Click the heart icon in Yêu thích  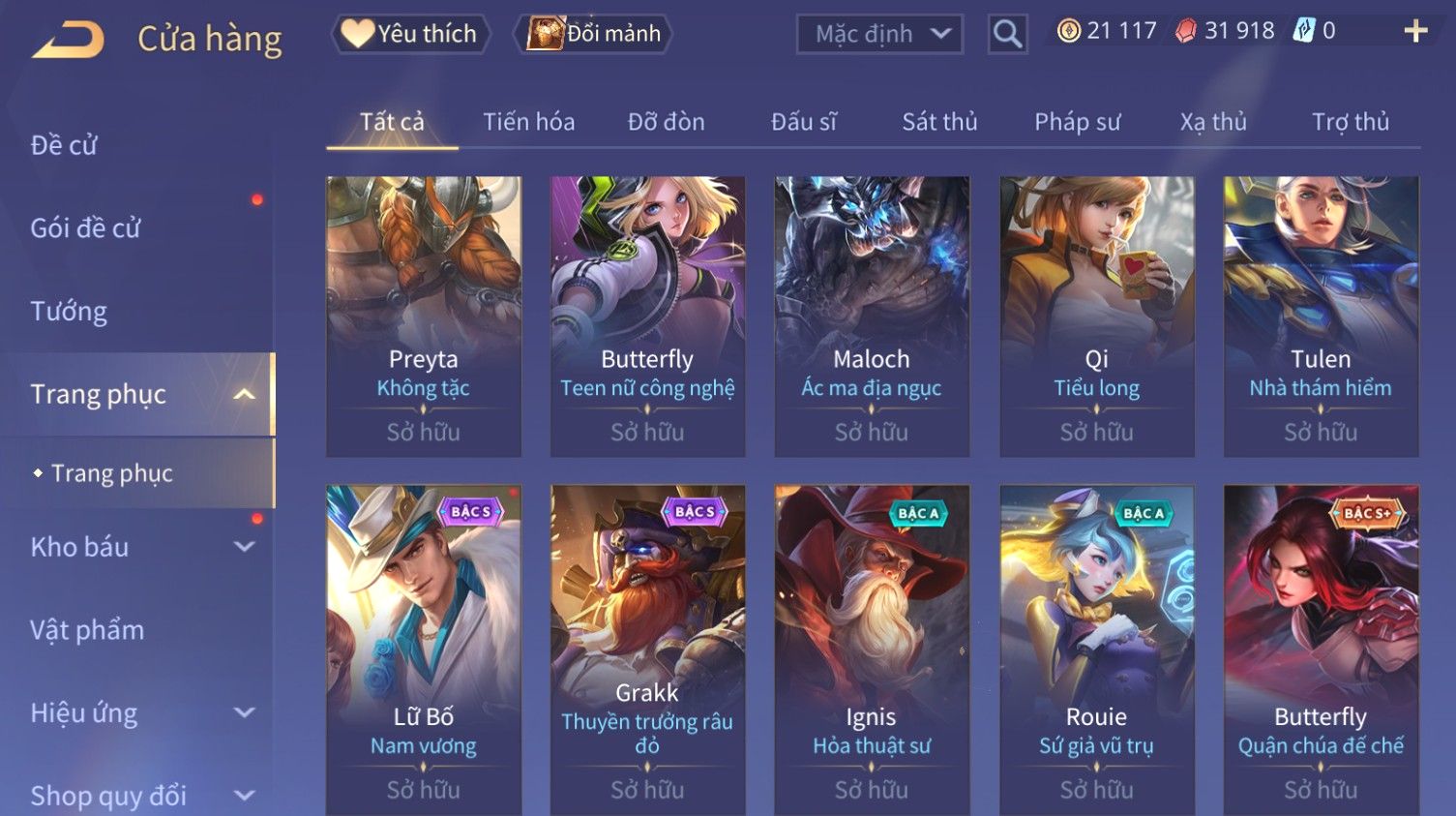[x=357, y=34]
